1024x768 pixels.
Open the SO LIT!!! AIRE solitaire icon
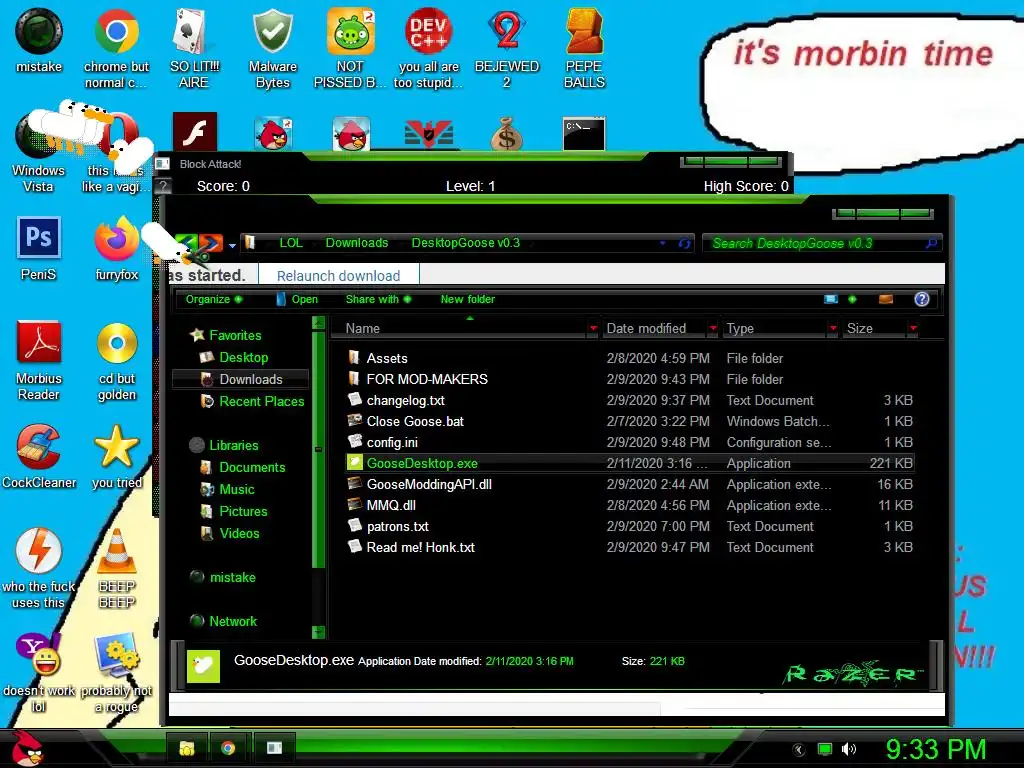[194, 49]
